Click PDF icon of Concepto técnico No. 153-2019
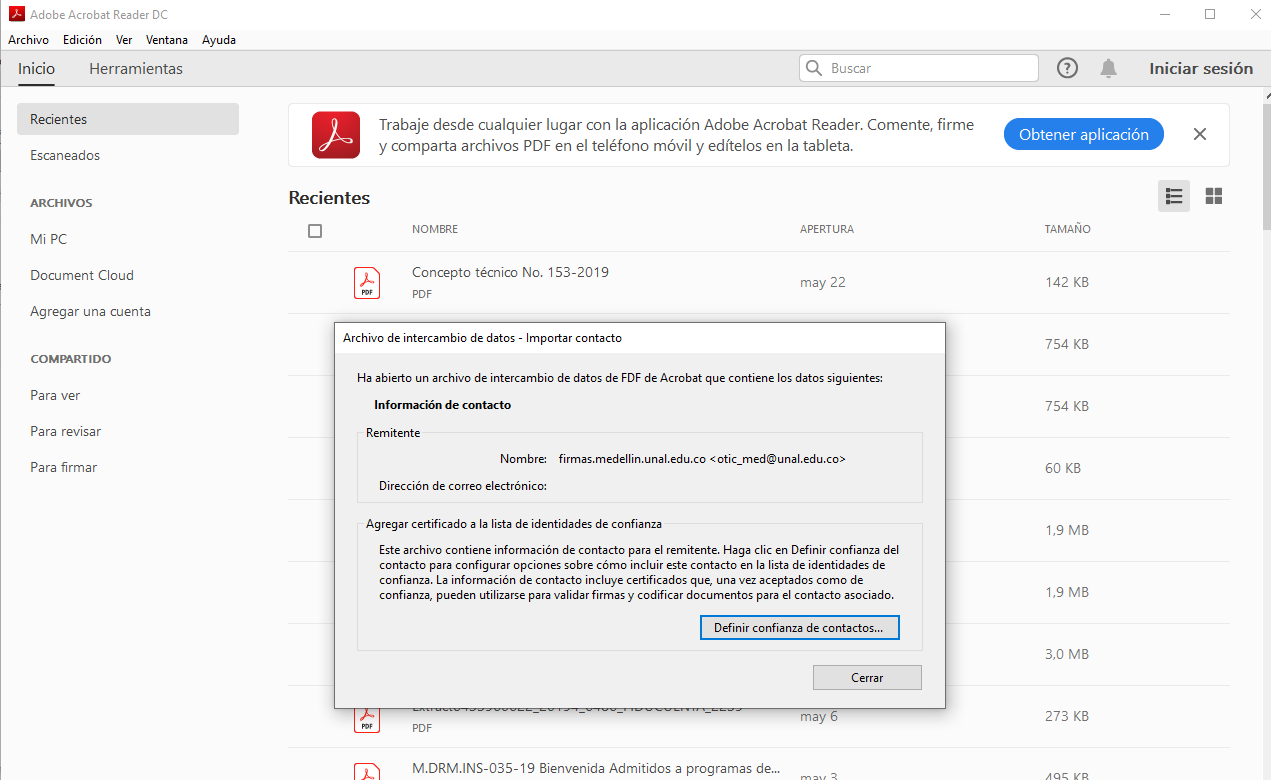This screenshot has width=1271, height=780. (x=367, y=282)
